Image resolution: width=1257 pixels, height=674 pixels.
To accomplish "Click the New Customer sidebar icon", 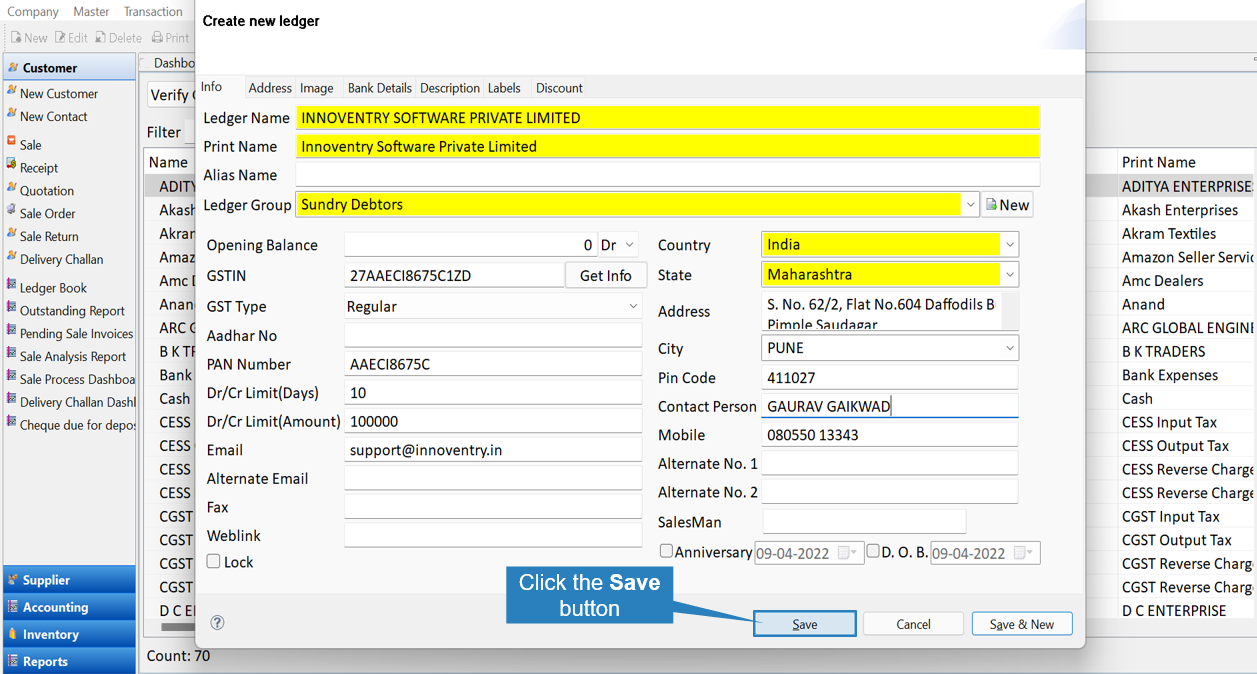I will (11, 92).
